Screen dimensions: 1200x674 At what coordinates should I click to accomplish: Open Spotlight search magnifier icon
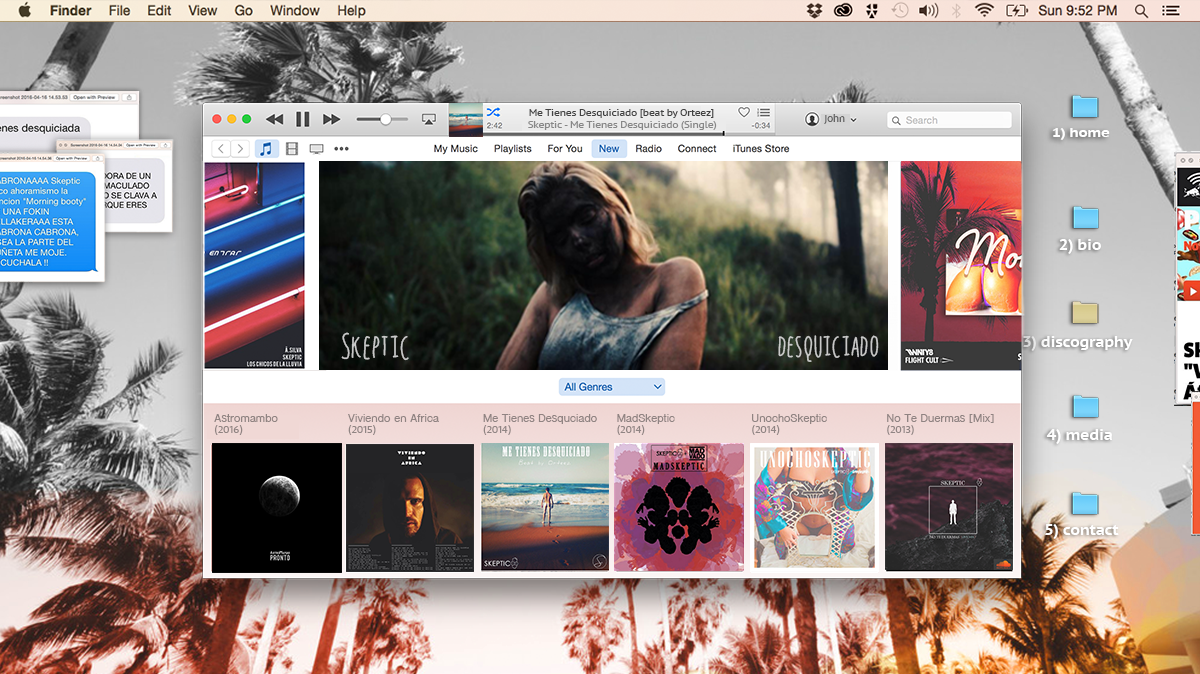coord(1141,10)
